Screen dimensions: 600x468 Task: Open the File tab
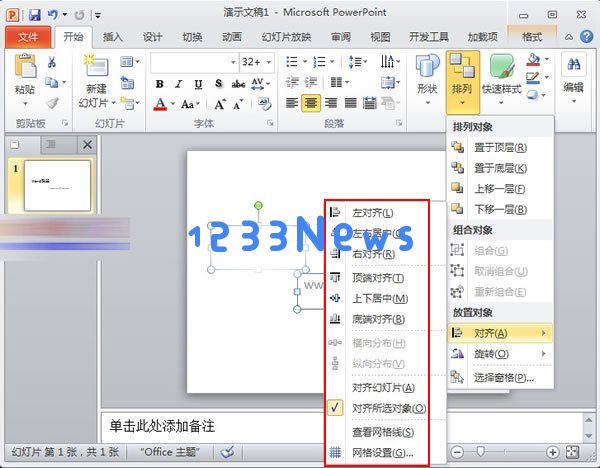(28, 37)
